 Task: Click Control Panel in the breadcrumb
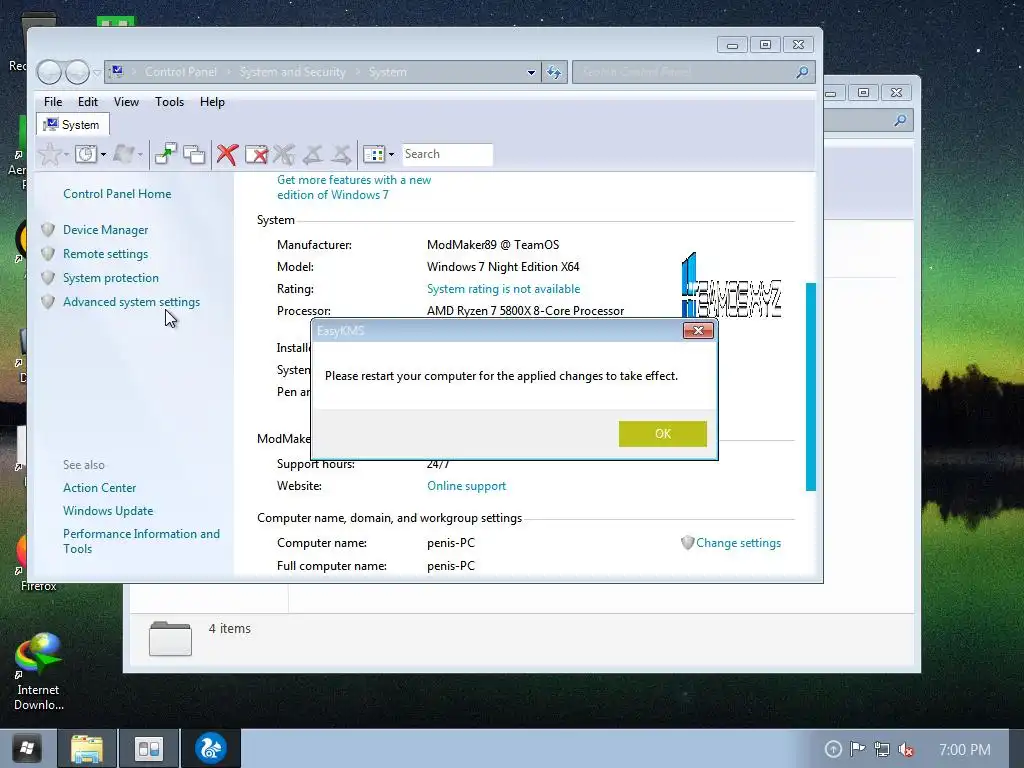click(x=181, y=72)
